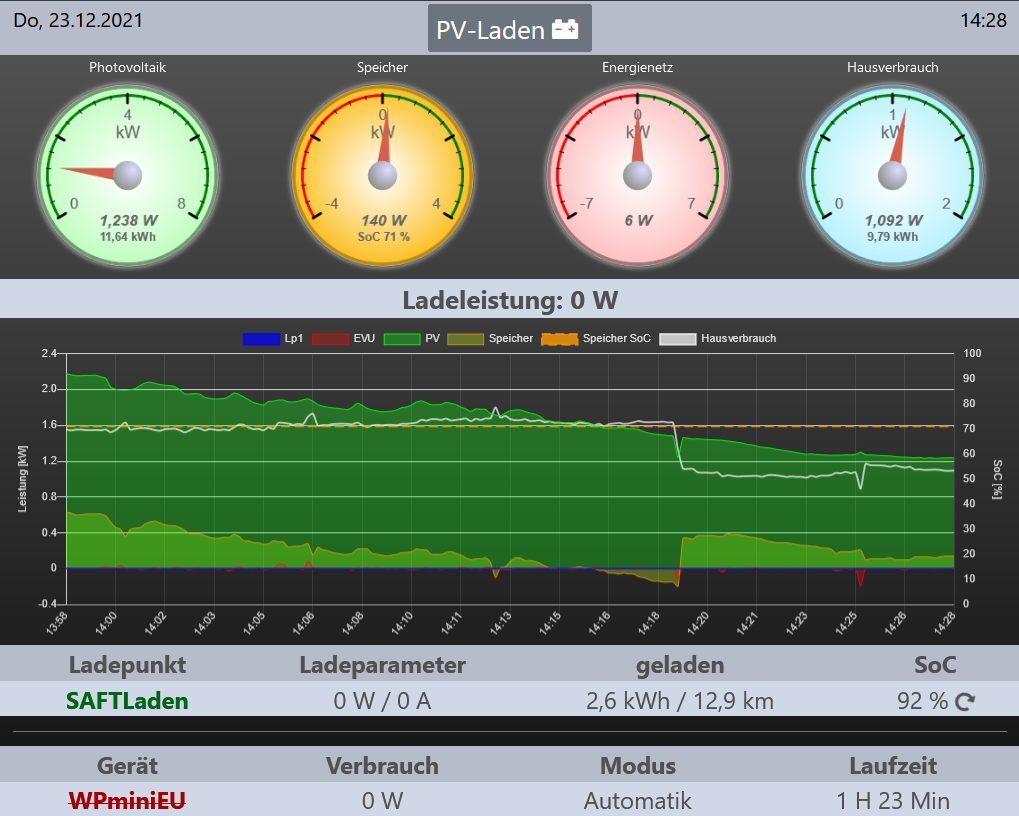Toggle charge point SAFTLaden

coord(127,701)
